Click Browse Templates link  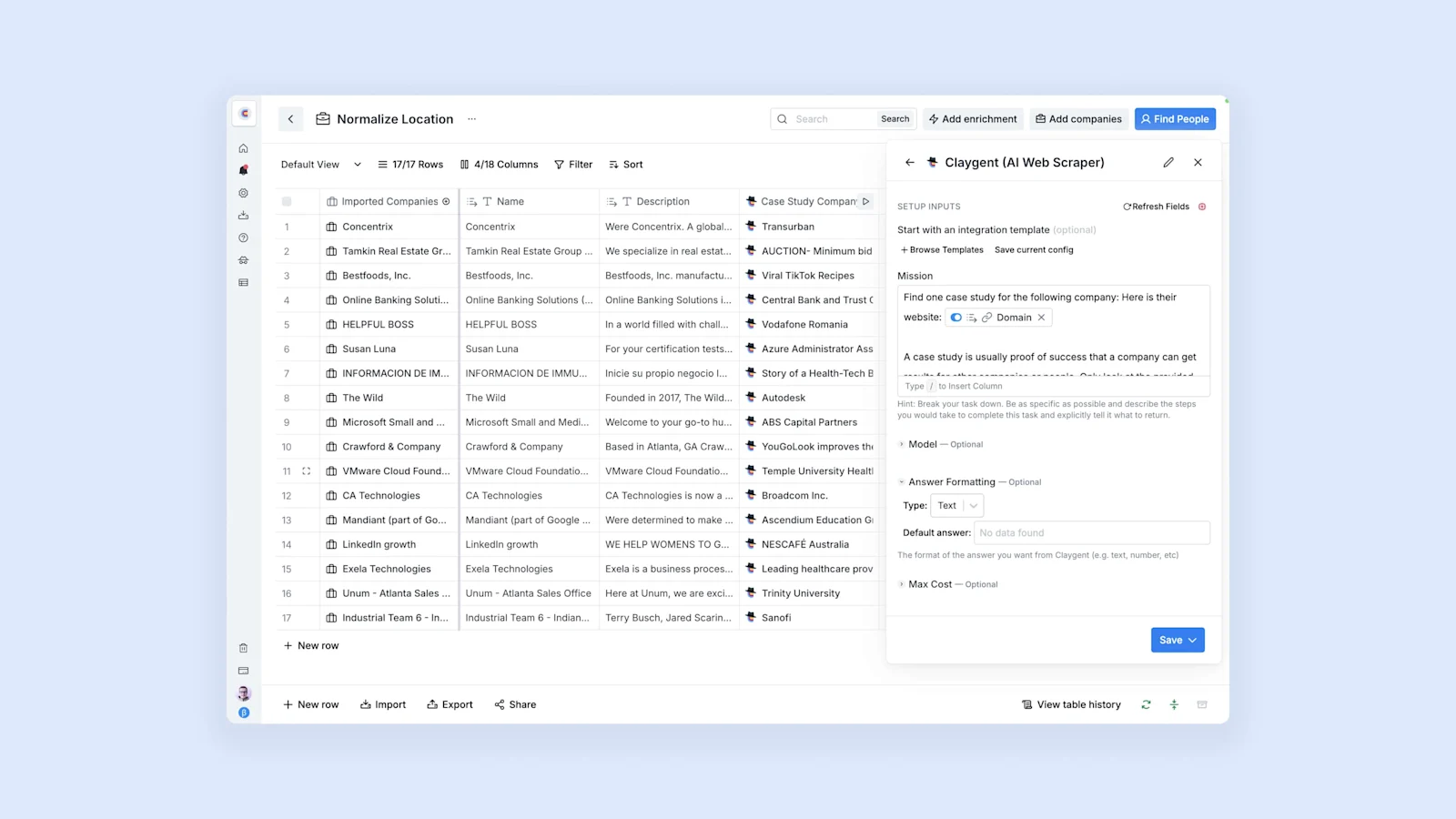click(x=942, y=249)
